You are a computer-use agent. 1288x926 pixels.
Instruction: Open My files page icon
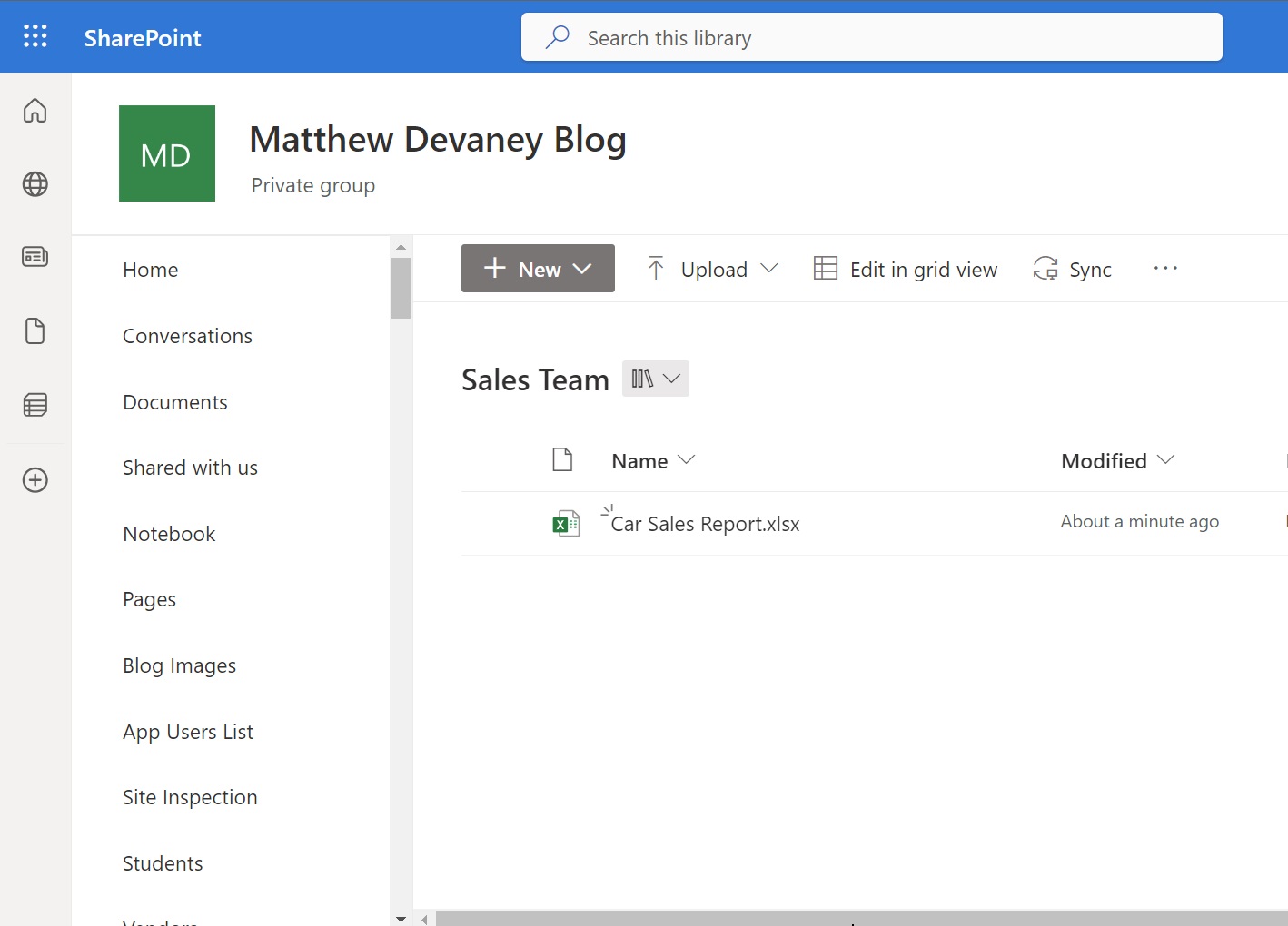click(x=35, y=331)
